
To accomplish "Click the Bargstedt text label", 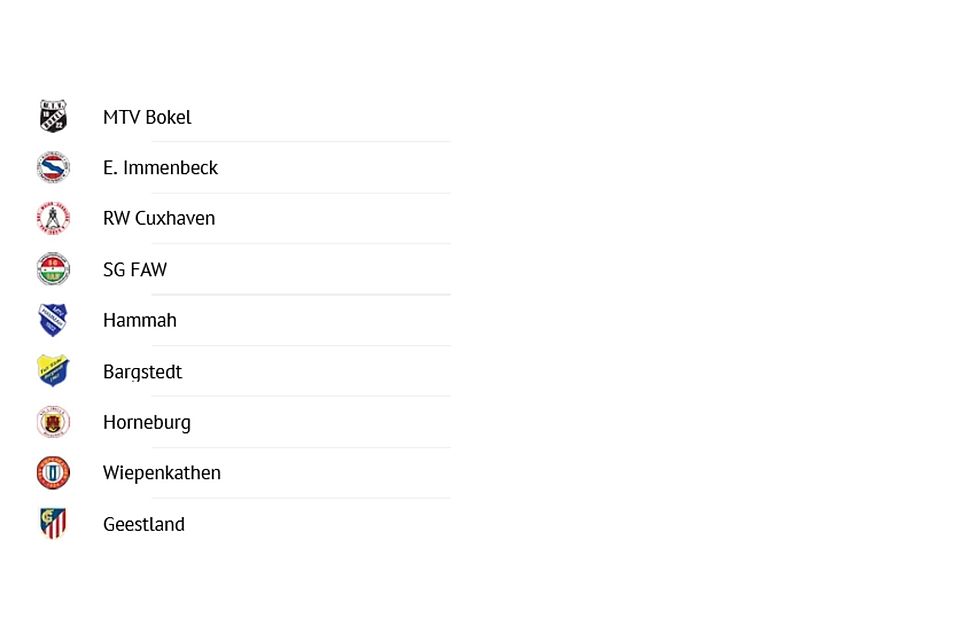I will tap(143, 372).
